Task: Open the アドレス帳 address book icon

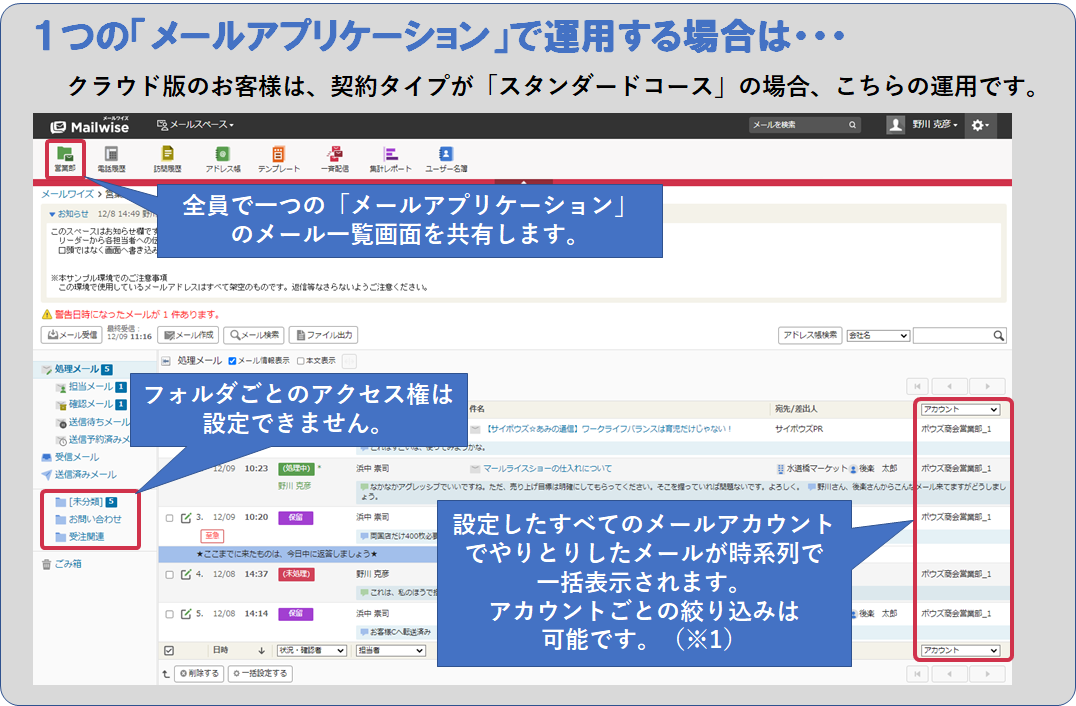Action: (223, 158)
